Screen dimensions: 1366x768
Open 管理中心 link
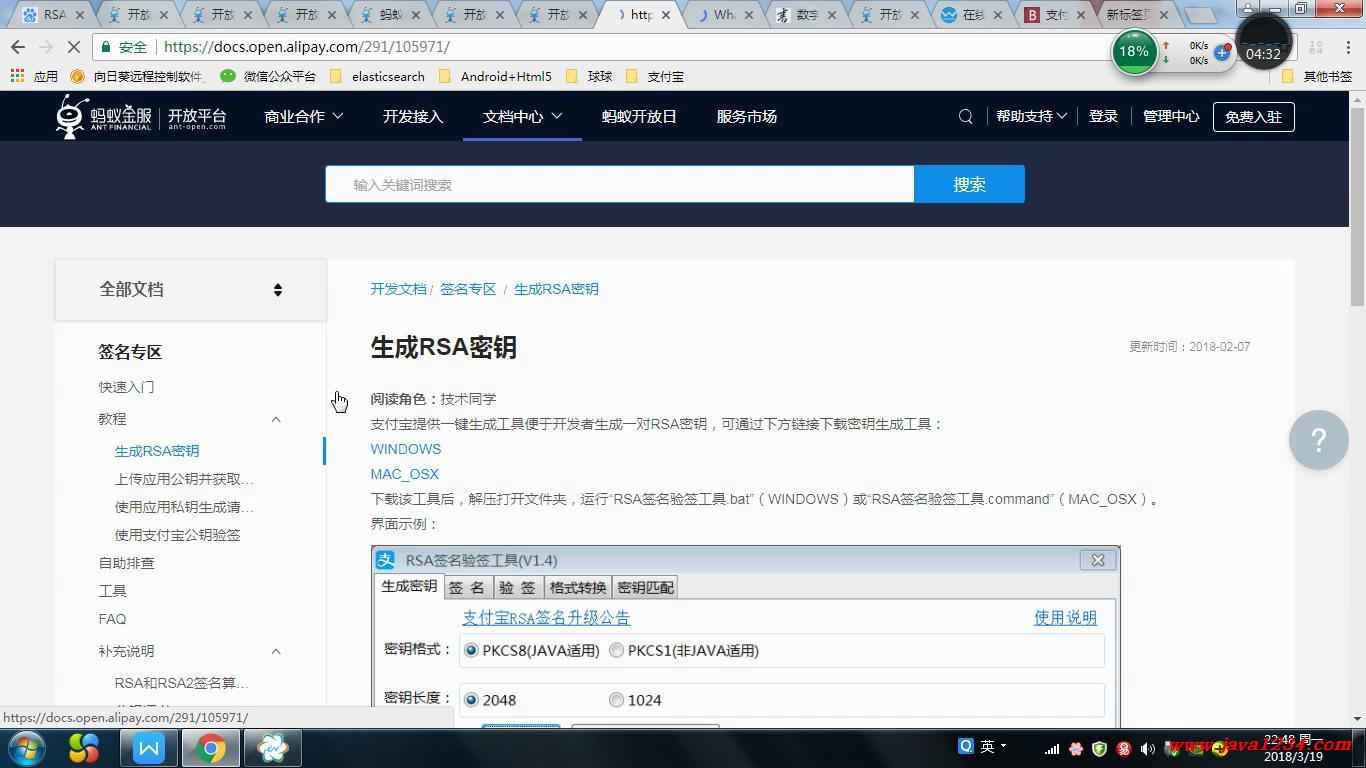point(1171,117)
